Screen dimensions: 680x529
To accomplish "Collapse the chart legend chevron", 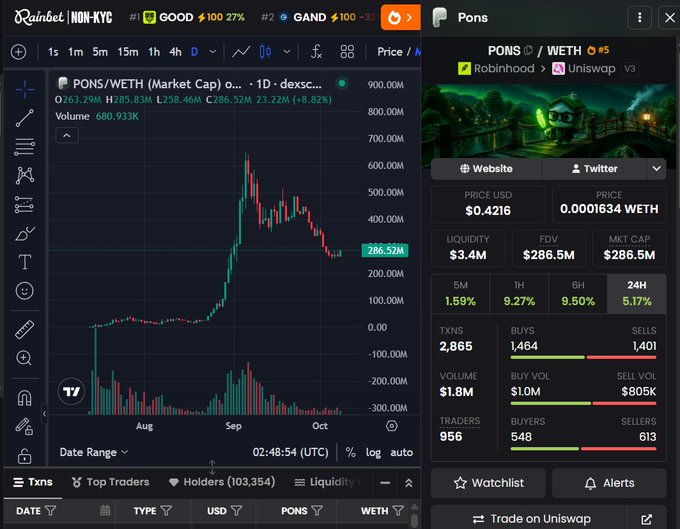I will point(67,135).
